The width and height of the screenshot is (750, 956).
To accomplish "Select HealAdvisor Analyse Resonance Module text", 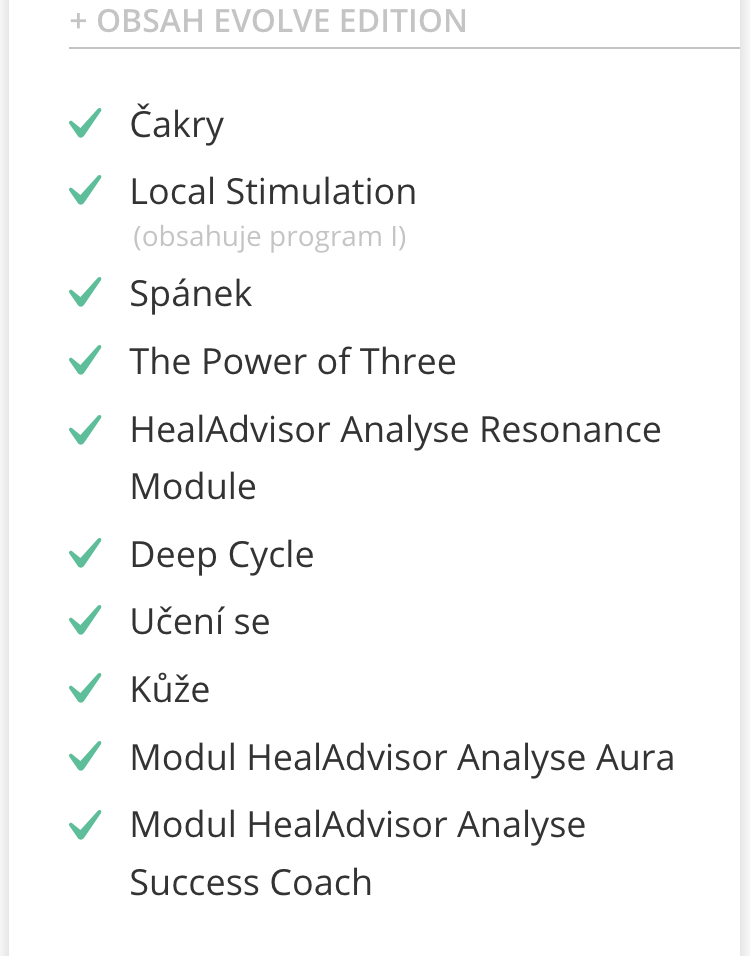I will pyautogui.click(x=396, y=458).
